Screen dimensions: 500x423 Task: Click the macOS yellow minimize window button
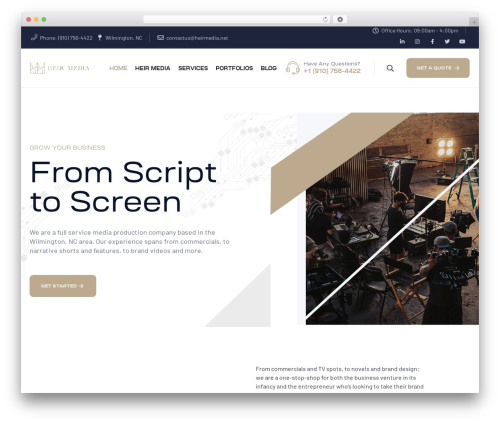pyautogui.click(x=36, y=19)
